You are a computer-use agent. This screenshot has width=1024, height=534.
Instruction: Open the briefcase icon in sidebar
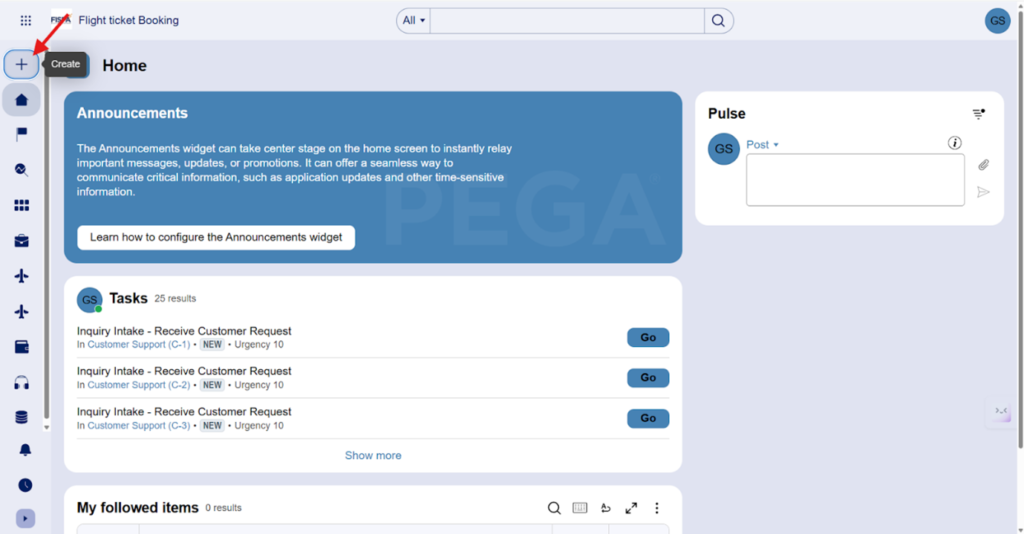point(22,241)
